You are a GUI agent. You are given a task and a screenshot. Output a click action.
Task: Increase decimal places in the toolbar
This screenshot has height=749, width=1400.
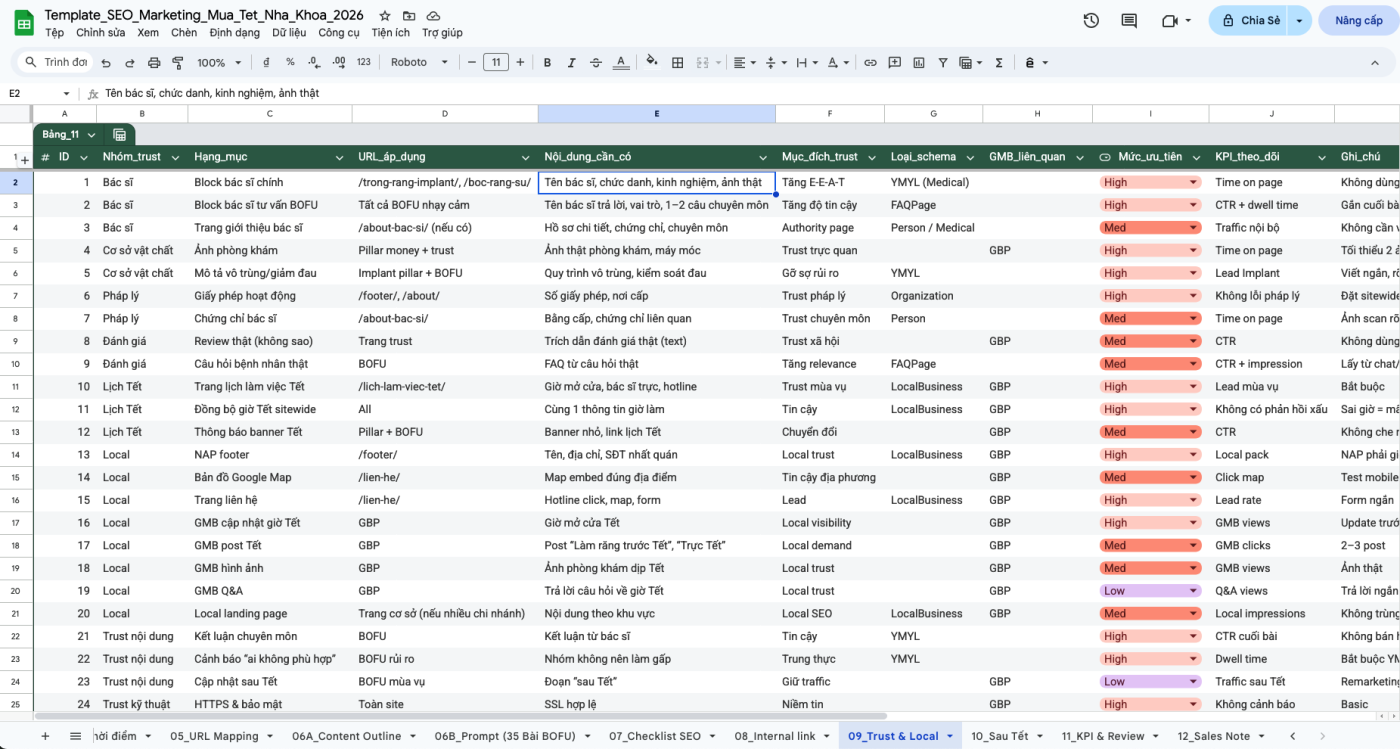339,62
